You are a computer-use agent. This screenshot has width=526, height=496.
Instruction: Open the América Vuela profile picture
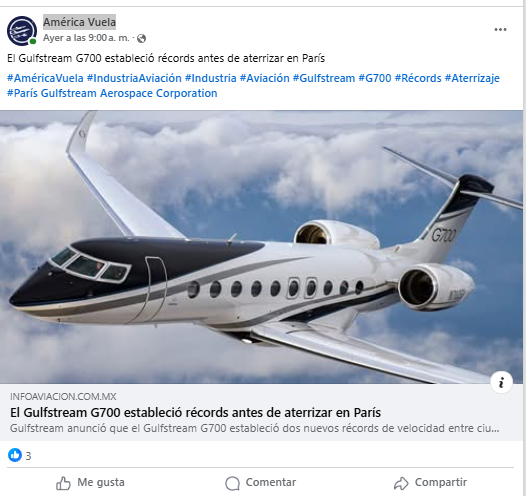point(22,31)
